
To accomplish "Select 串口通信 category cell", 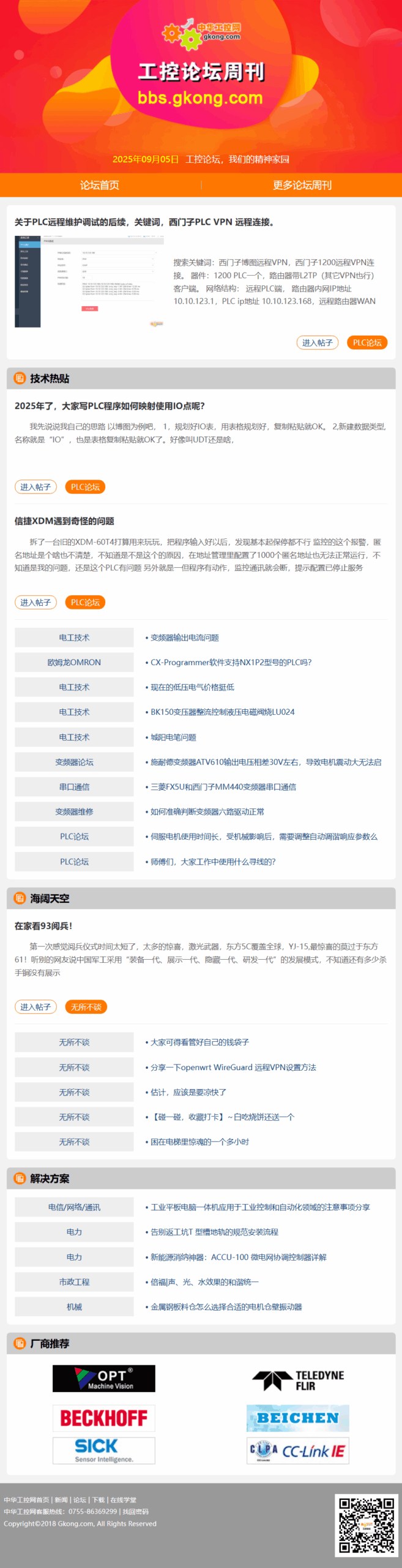I will (74, 786).
